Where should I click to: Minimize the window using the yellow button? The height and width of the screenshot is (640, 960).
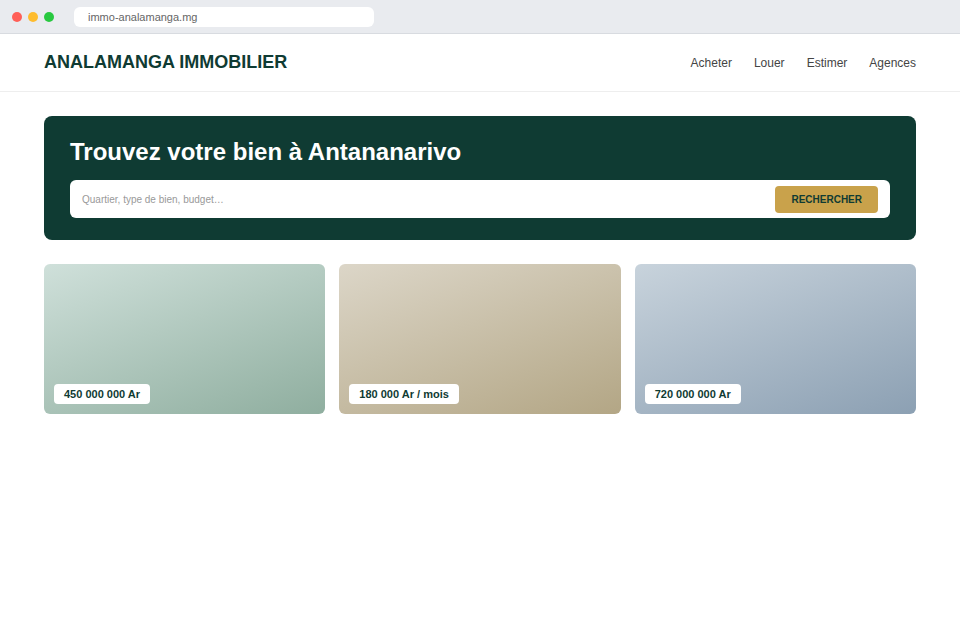(x=33, y=17)
